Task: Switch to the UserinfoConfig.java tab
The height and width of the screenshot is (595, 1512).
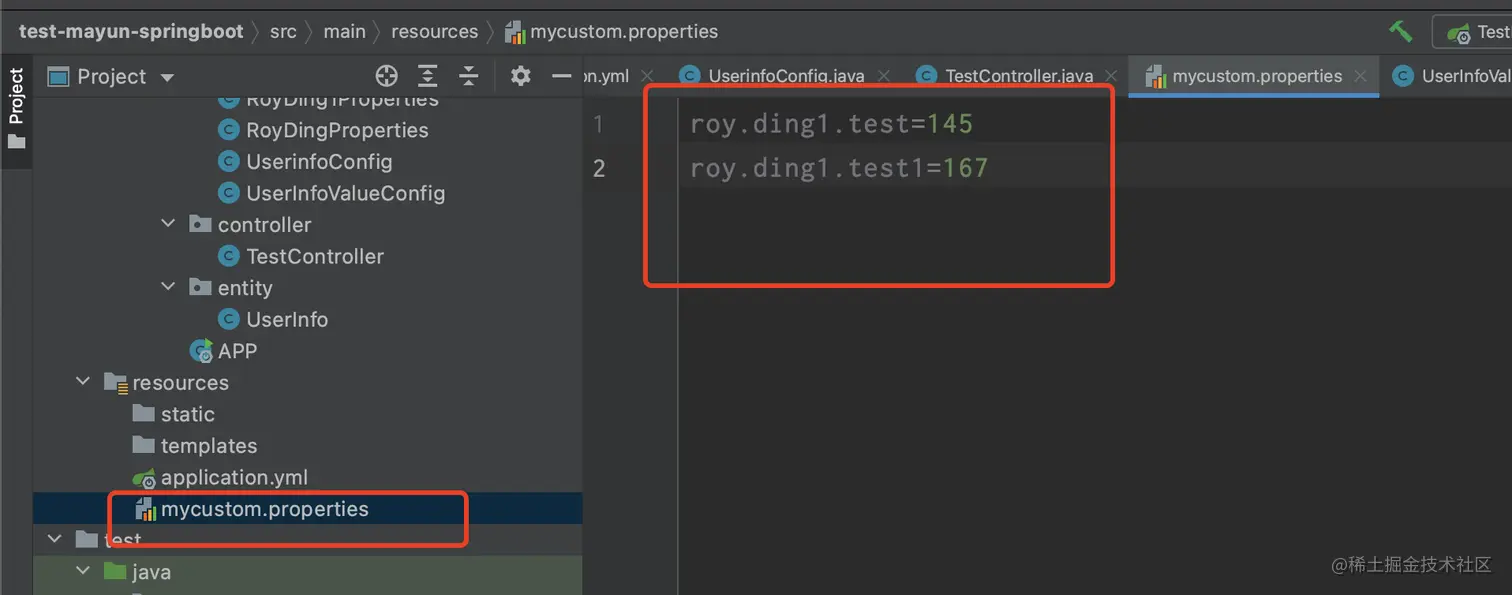Action: [786, 76]
